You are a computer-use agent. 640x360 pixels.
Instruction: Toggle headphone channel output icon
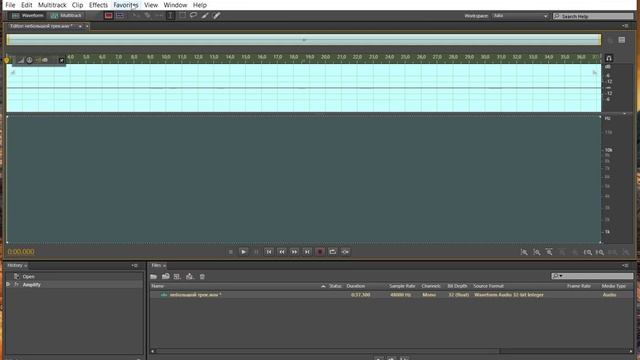(x=609, y=58)
